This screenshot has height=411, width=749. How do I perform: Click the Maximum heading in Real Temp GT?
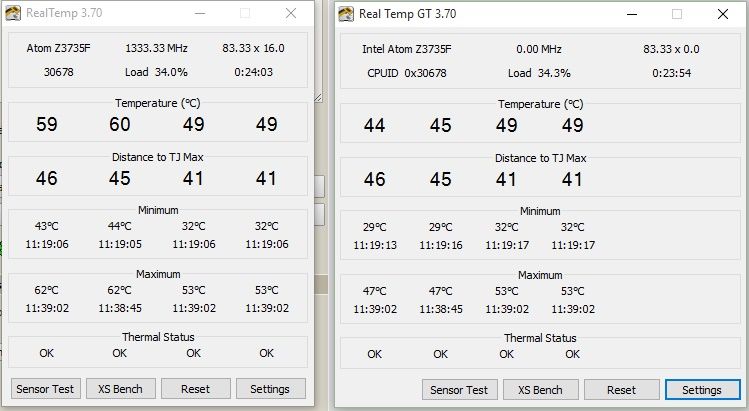(x=540, y=275)
